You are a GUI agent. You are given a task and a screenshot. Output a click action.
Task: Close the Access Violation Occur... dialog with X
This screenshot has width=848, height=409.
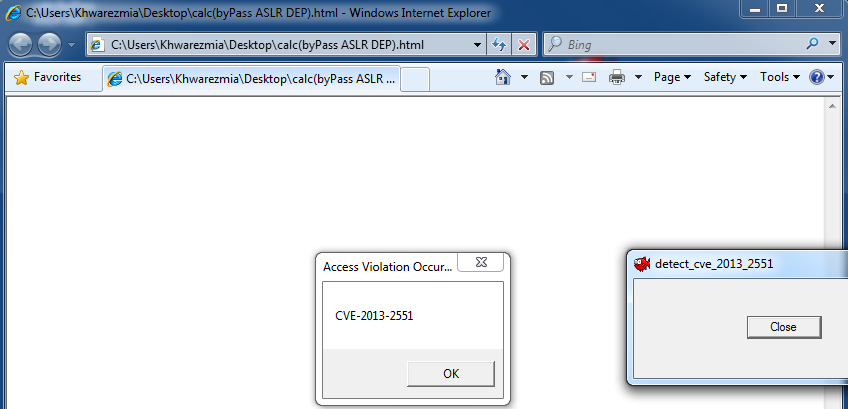click(x=481, y=262)
